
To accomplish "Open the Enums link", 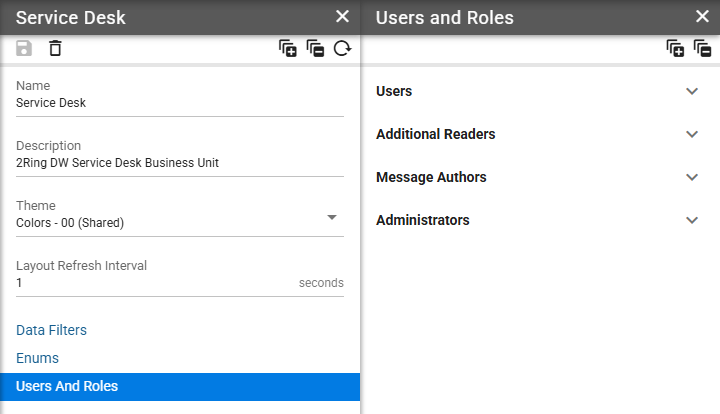I will click(x=37, y=358).
